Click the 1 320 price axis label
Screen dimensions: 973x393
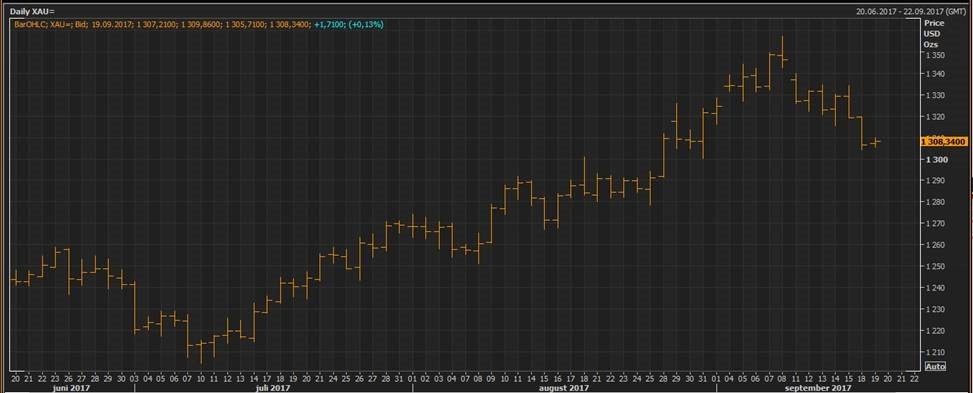pyautogui.click(x=935, y=117)
